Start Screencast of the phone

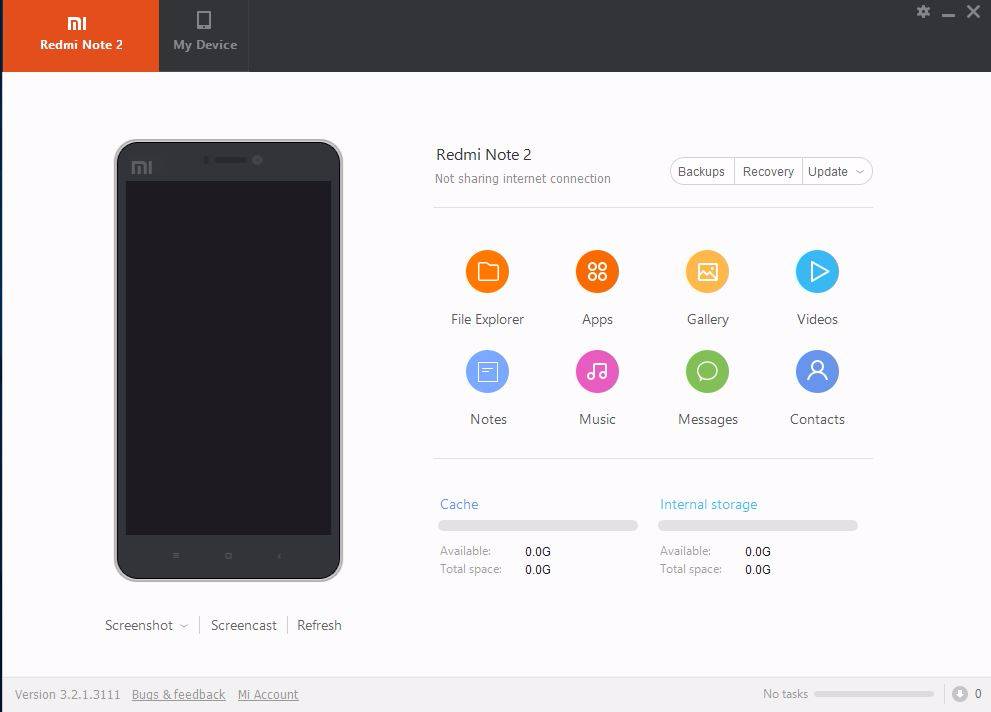243,625
